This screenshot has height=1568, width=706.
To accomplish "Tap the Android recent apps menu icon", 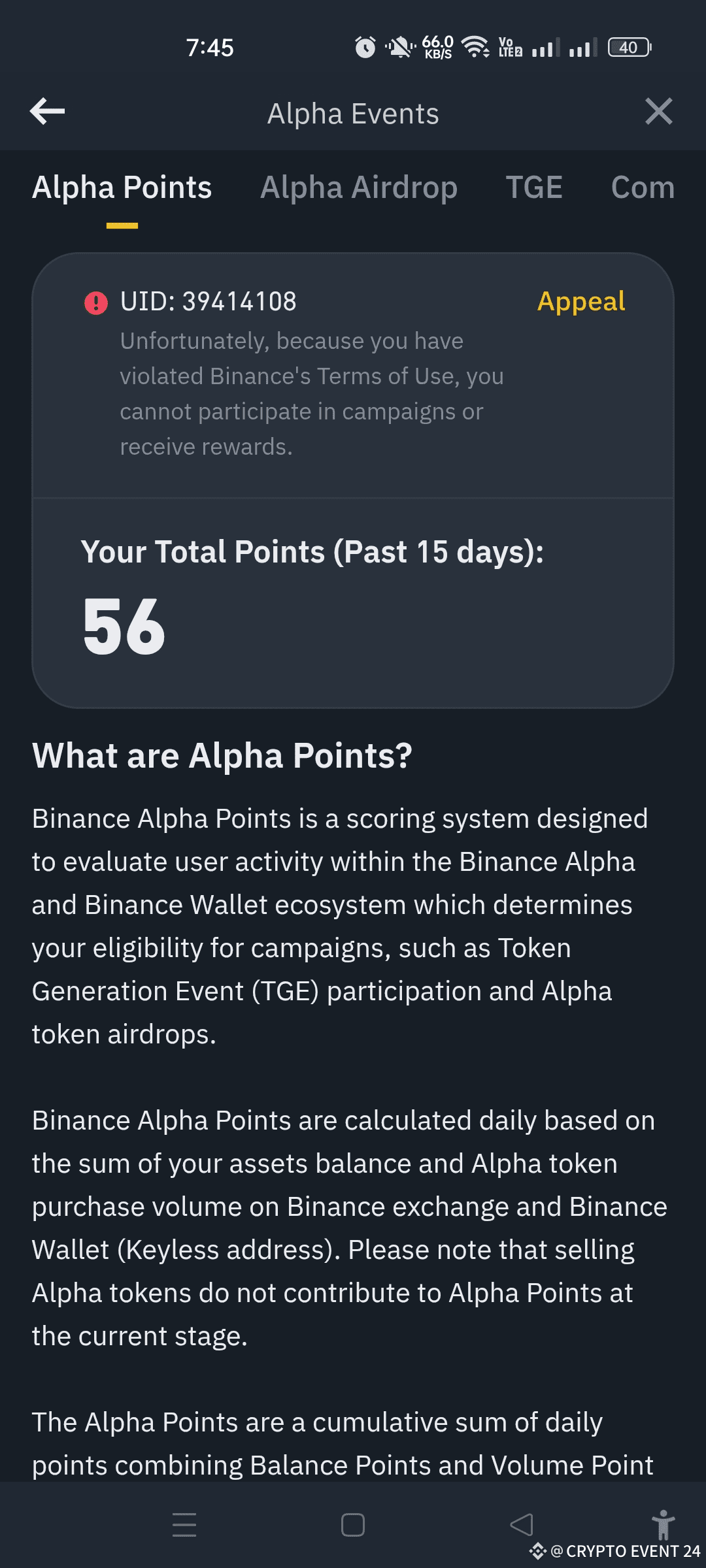I will pyautogui.click(x=184, y=1525).
